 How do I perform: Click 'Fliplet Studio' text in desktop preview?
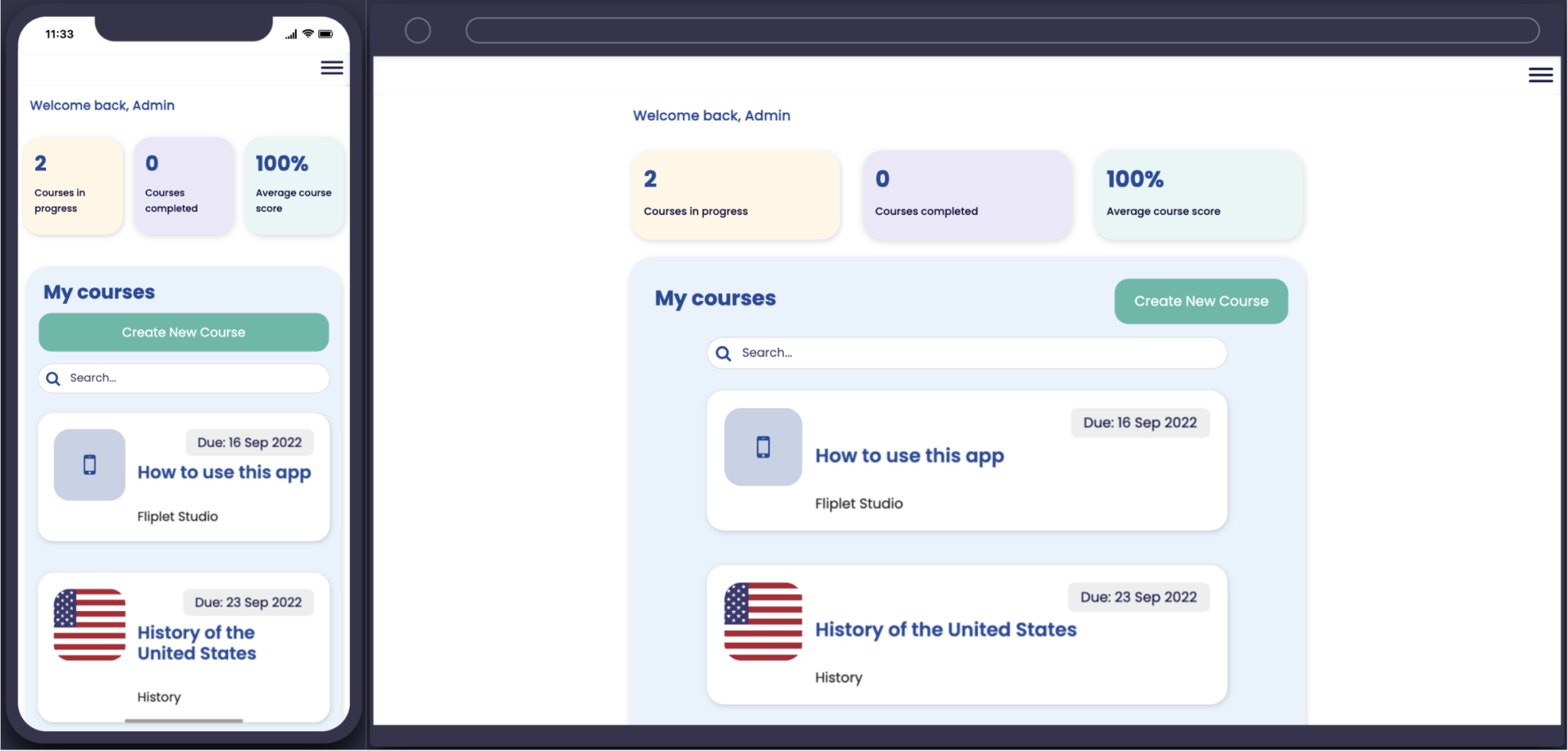859,504
